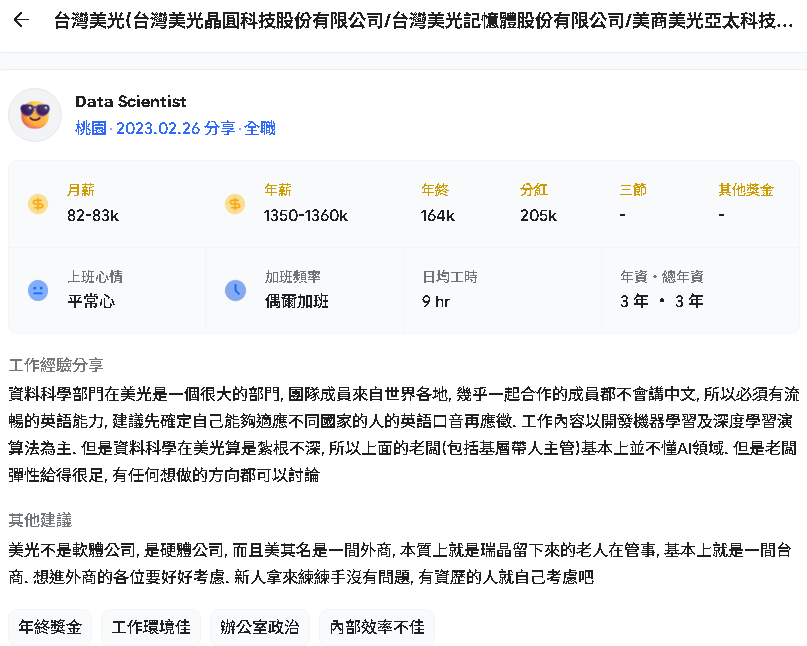Screen dimensions: 807x646
Task: Click the 工作經驗分享 section heading
Action: 56,365
